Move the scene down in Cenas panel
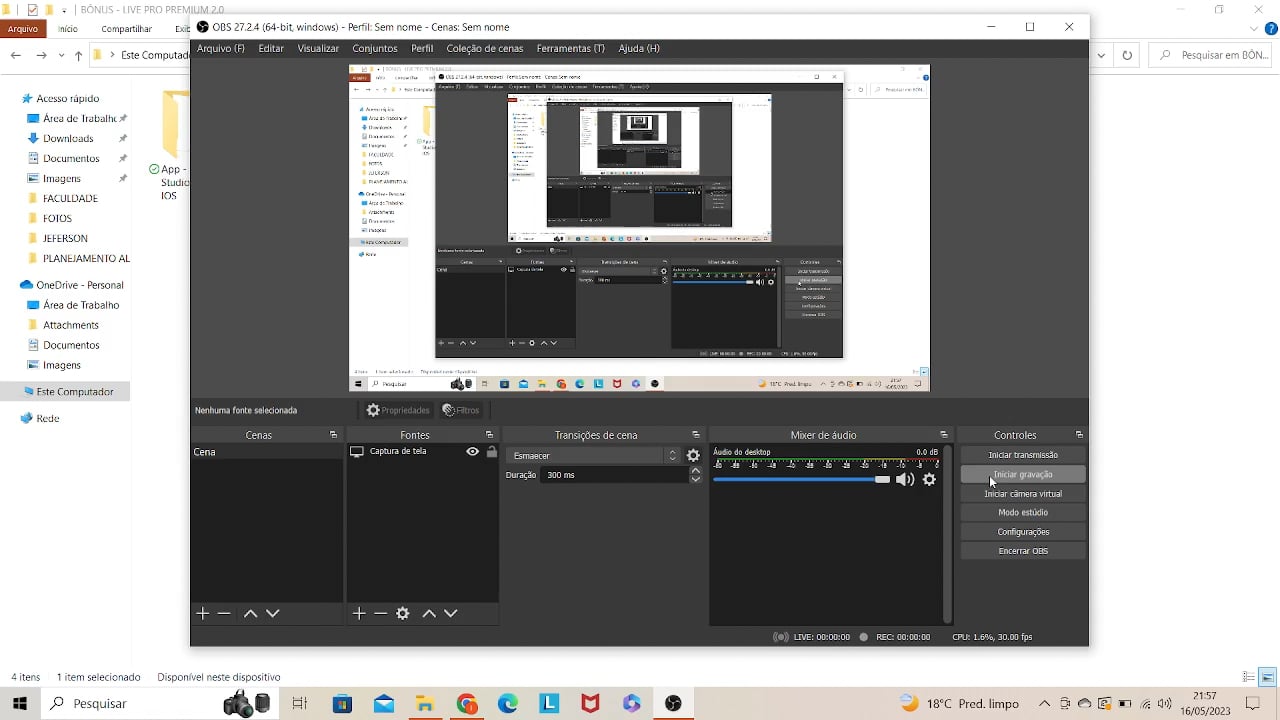The image size is (1280, 720). pos(273,613)
